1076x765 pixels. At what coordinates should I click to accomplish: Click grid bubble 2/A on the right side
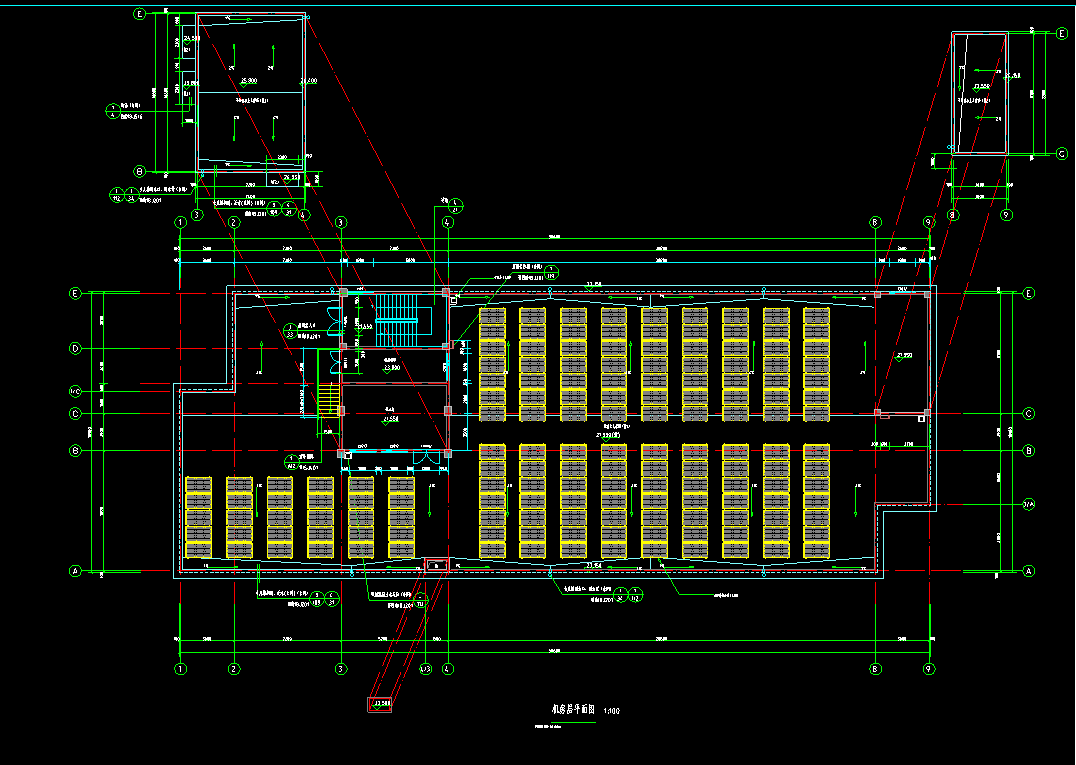point(1028,505)
